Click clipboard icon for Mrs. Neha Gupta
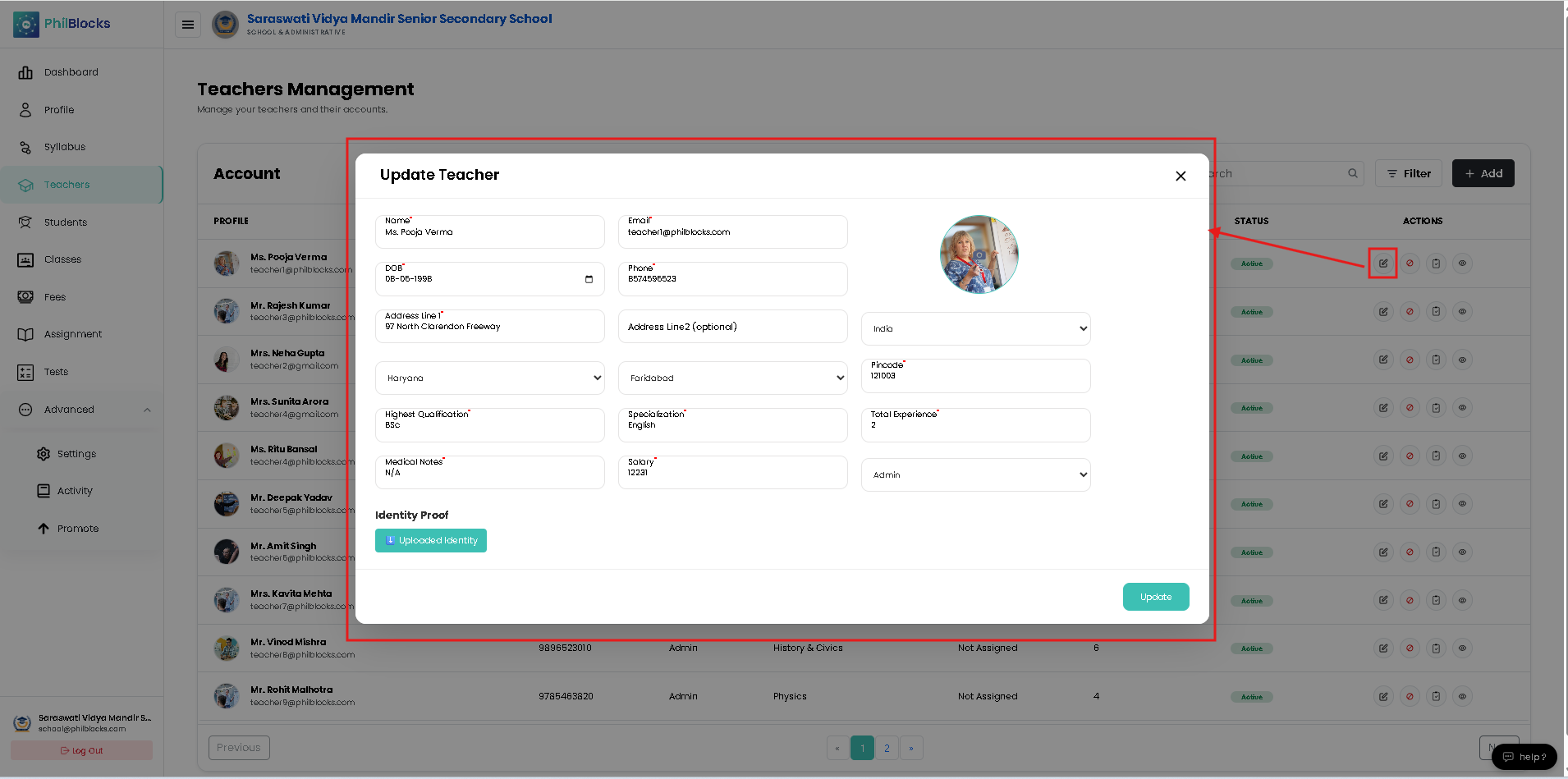Screen dimensions: 1568x779 tap(1436, 360)
